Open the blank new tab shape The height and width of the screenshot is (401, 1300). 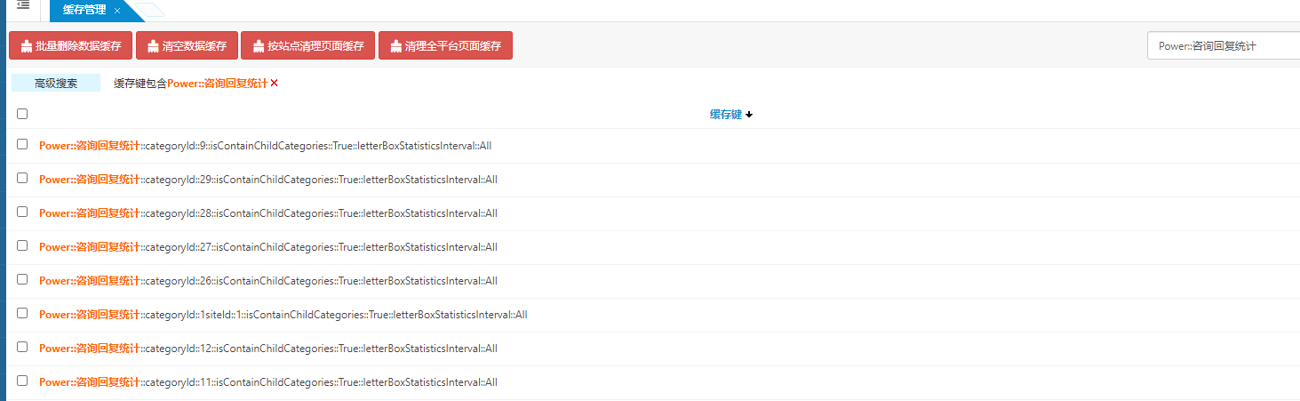148,11
